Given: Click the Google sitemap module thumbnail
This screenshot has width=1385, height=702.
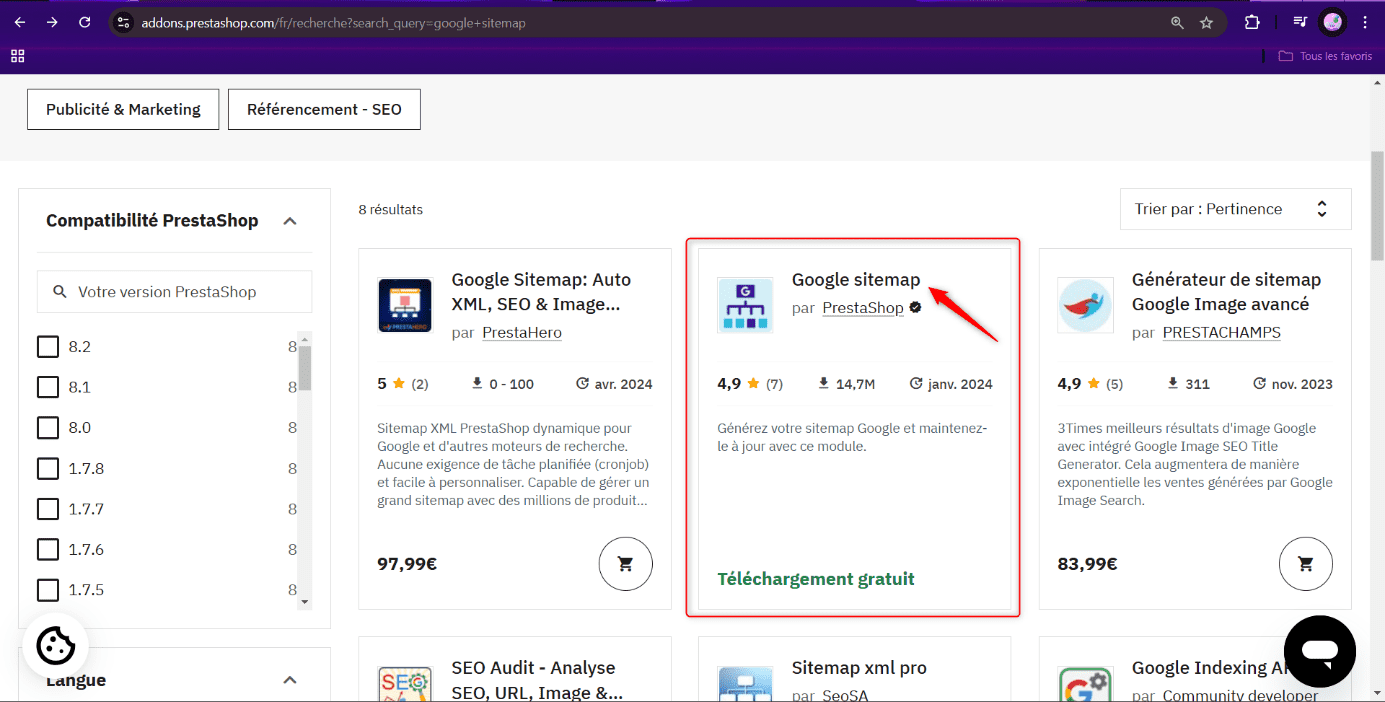Looking at the screenshot, I should [x=745, y=305].
